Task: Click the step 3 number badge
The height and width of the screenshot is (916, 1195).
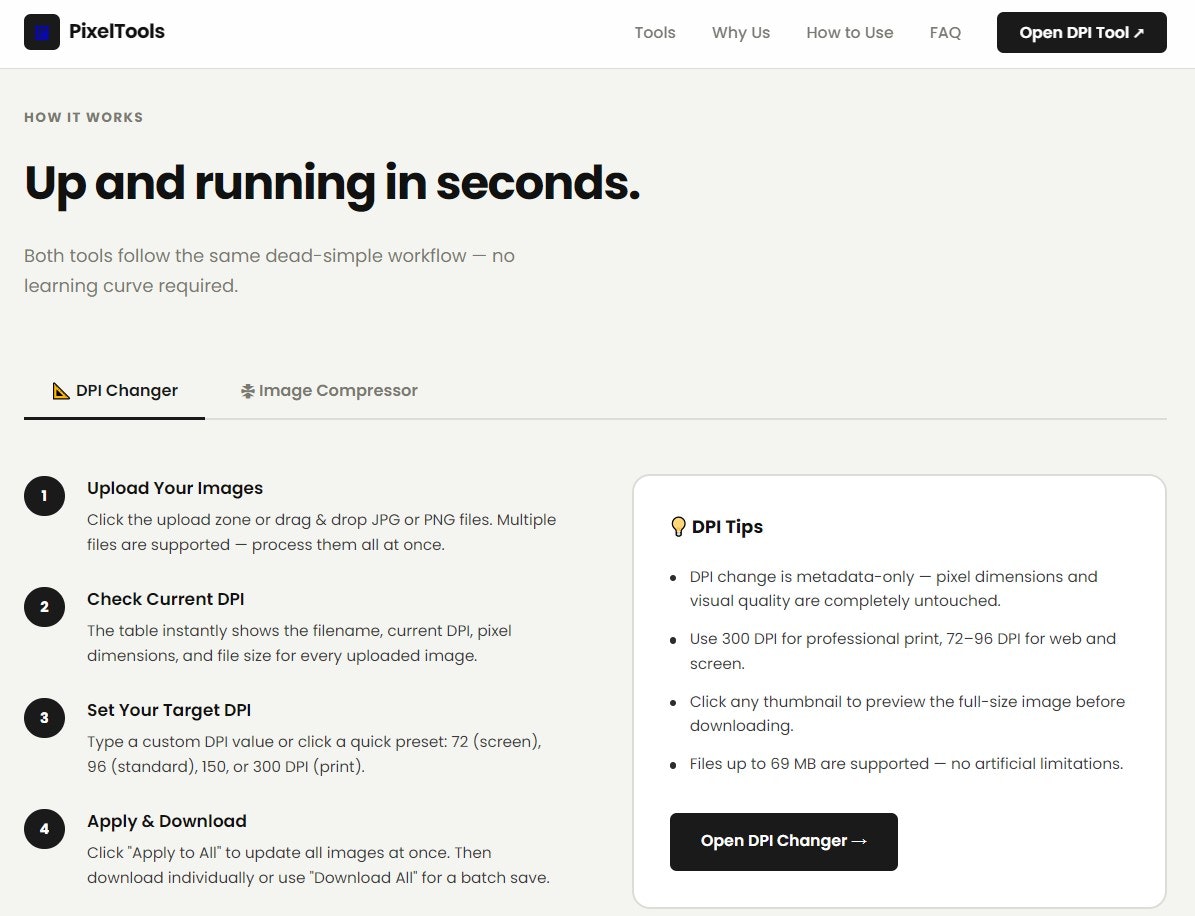Action: pyautogui.click(x=44, y=718)
